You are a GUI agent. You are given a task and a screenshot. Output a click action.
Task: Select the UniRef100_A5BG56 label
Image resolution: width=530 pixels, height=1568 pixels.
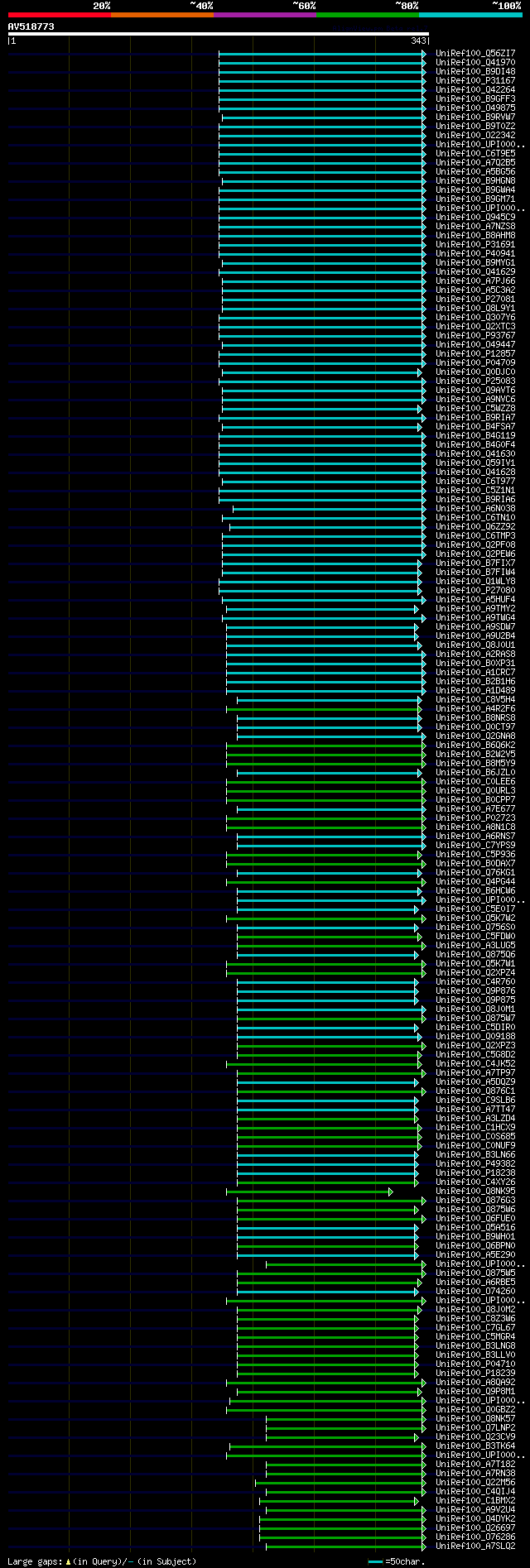475,171
